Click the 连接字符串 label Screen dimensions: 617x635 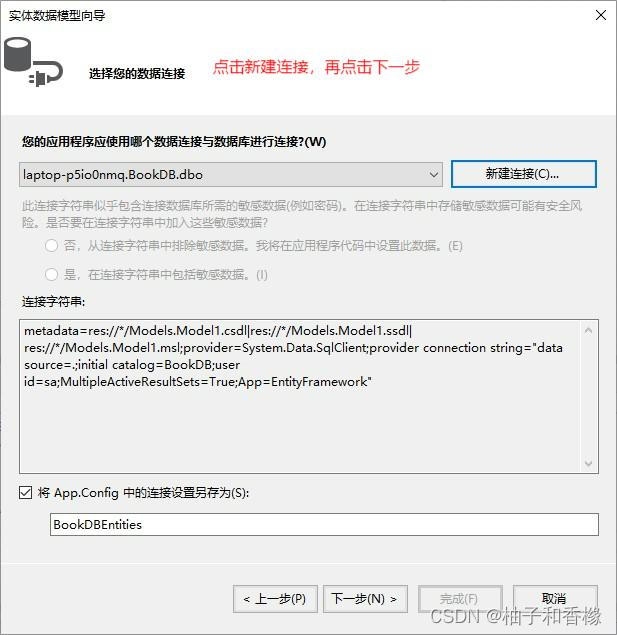(53, 302)
